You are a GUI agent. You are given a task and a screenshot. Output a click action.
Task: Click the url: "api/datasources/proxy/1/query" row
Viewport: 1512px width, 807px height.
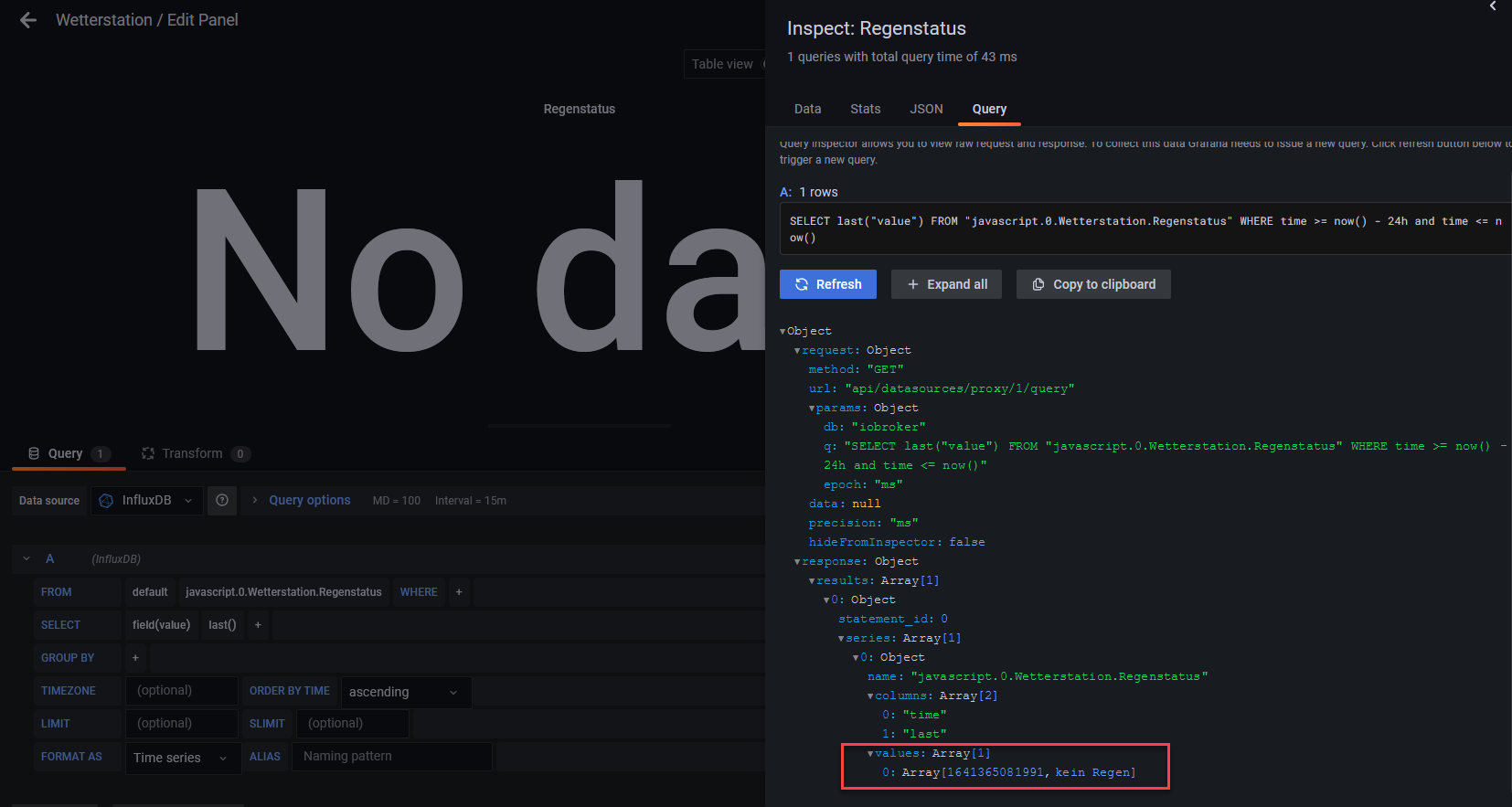click(x=942, y=389)
